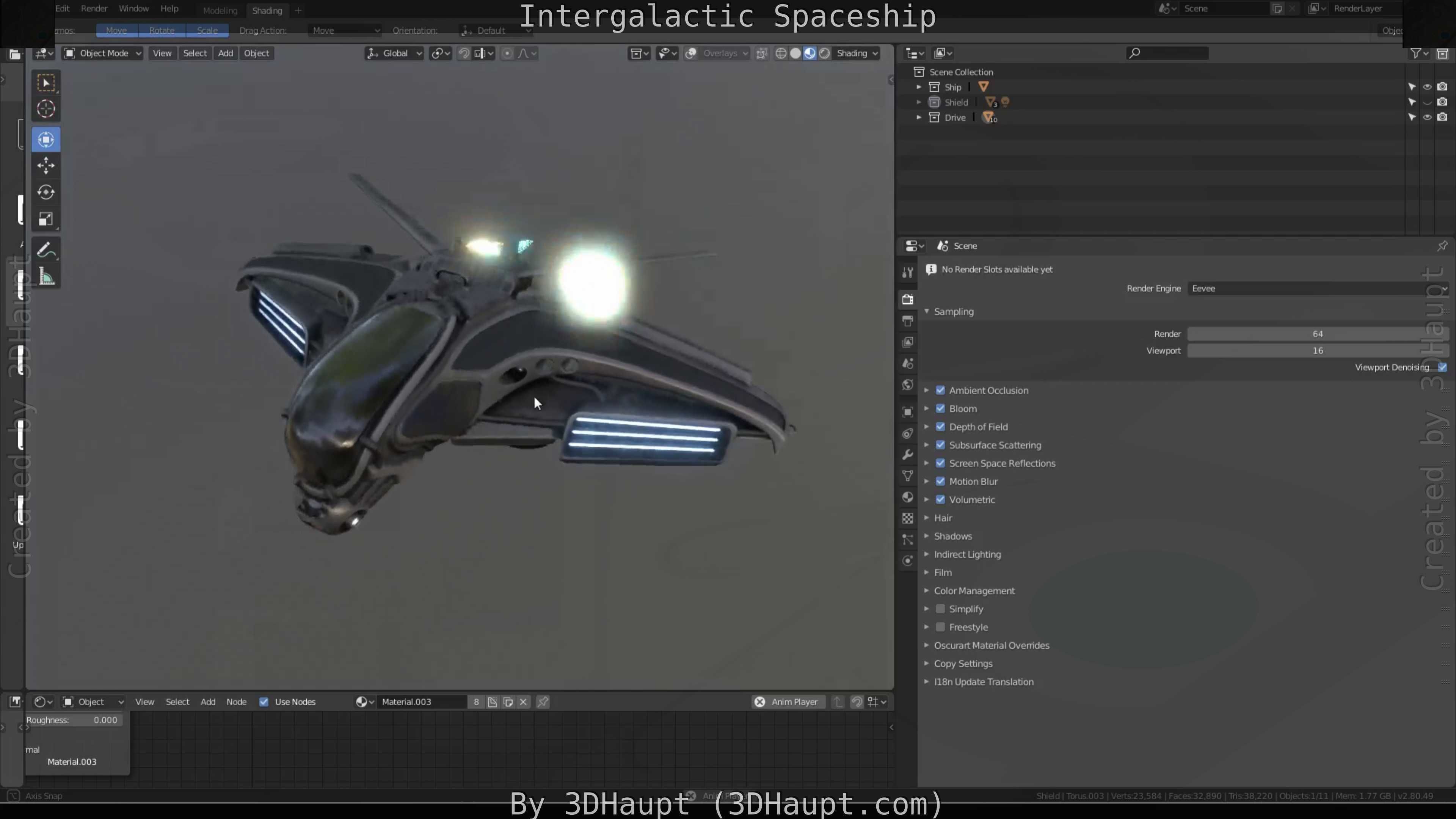Select the Rotate tool icon

coord(46,192)
